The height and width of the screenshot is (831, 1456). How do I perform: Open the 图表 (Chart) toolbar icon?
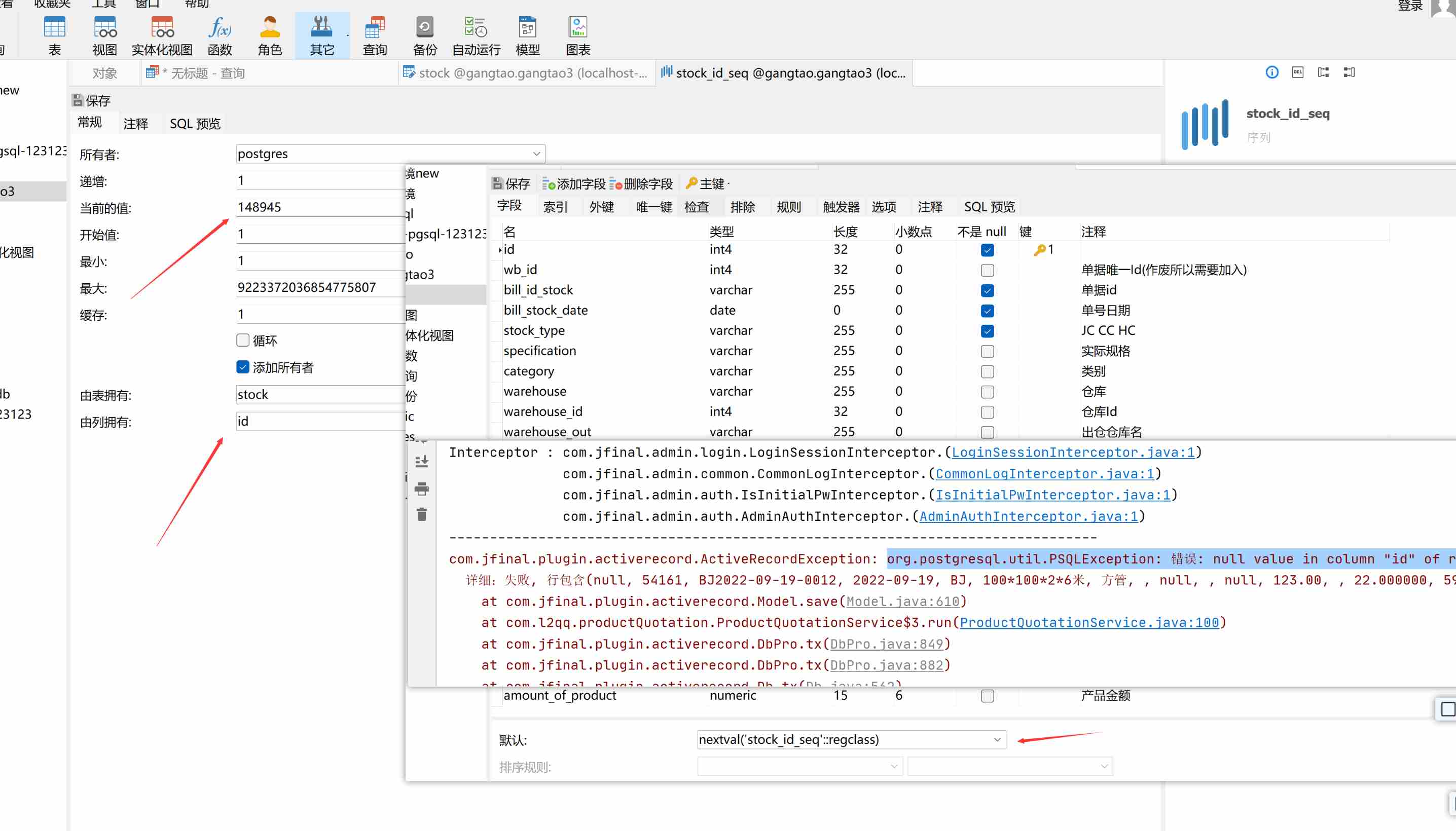(578, 35)
